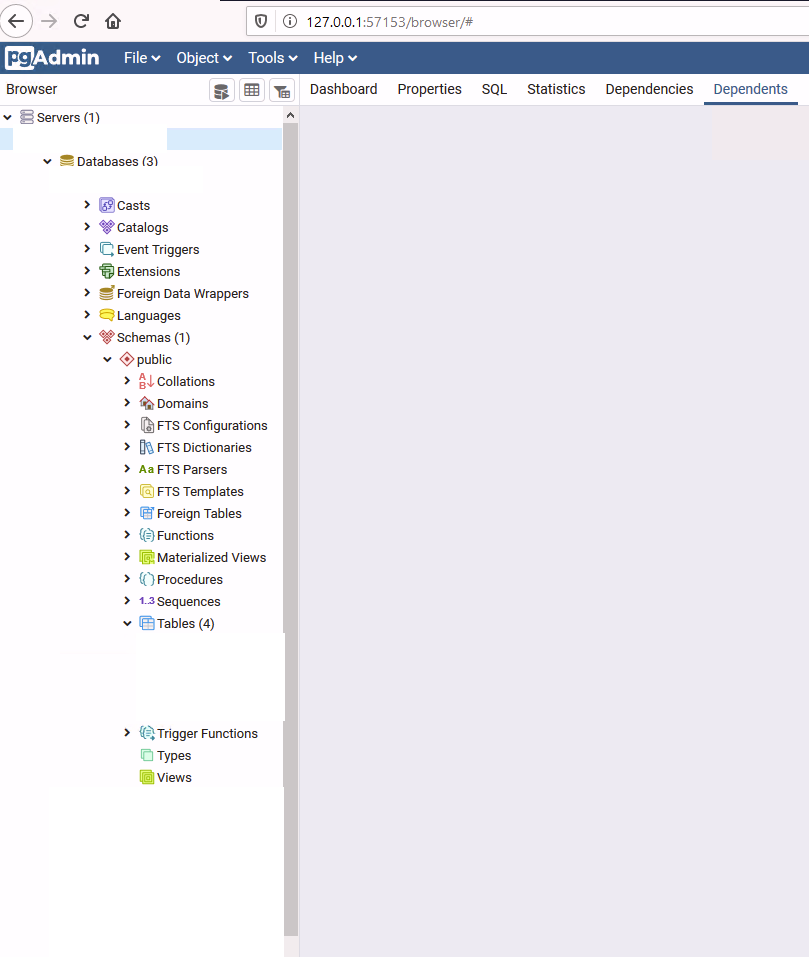Click the Casts node icon

coord(107,205)
